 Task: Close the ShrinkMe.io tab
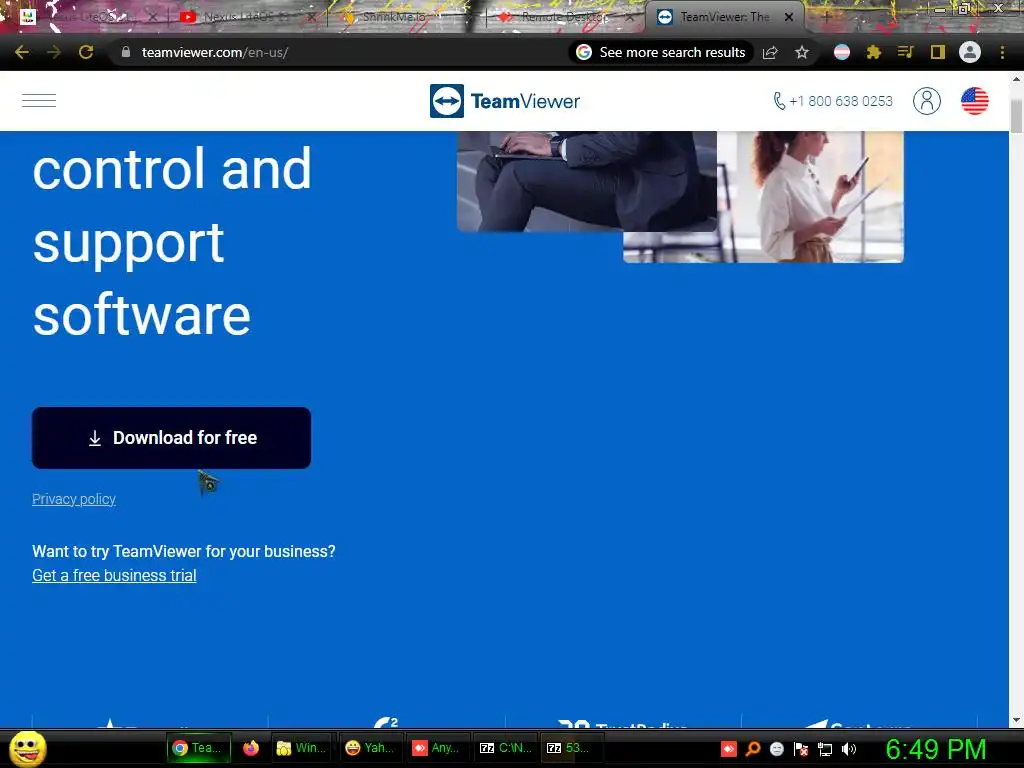click(470, 17)
